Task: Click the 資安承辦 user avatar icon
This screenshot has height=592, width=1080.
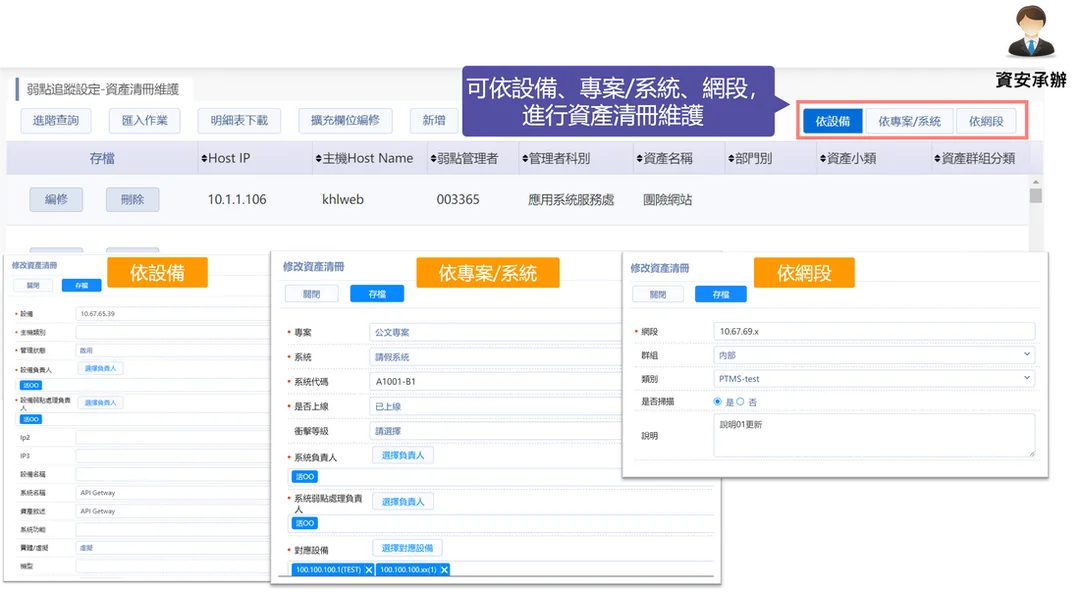Action: pos(1031,31)
